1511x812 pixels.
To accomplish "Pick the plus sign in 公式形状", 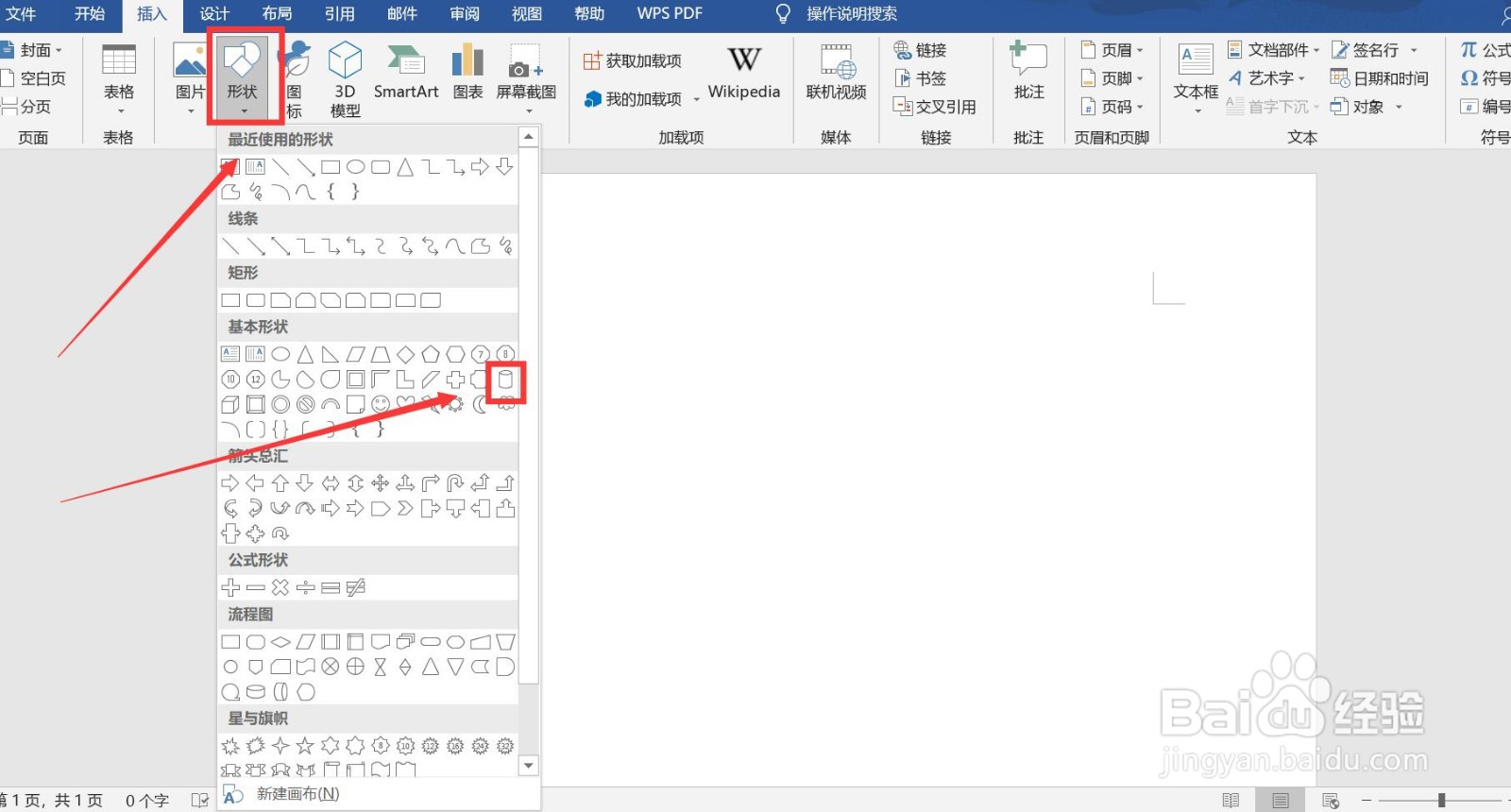I will (230, 587).
